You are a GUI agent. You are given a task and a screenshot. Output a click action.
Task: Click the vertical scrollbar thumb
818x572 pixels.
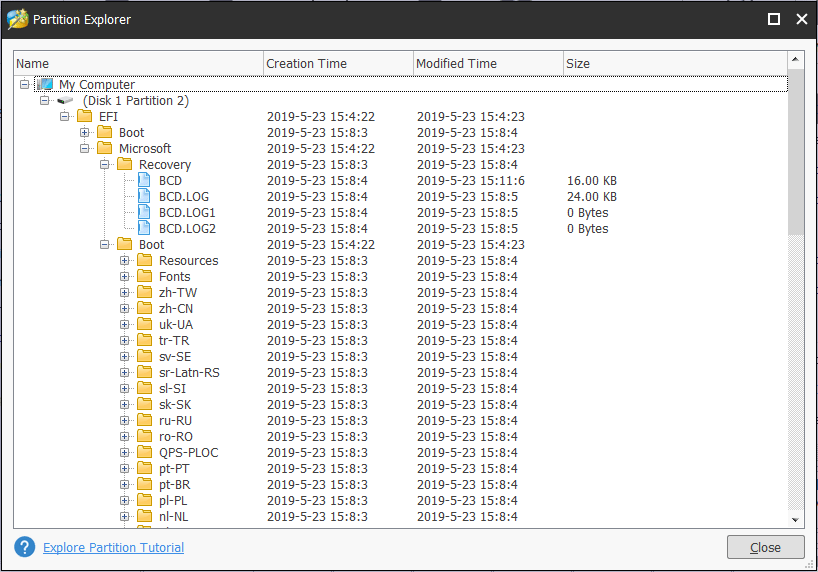tap(795, 151)
